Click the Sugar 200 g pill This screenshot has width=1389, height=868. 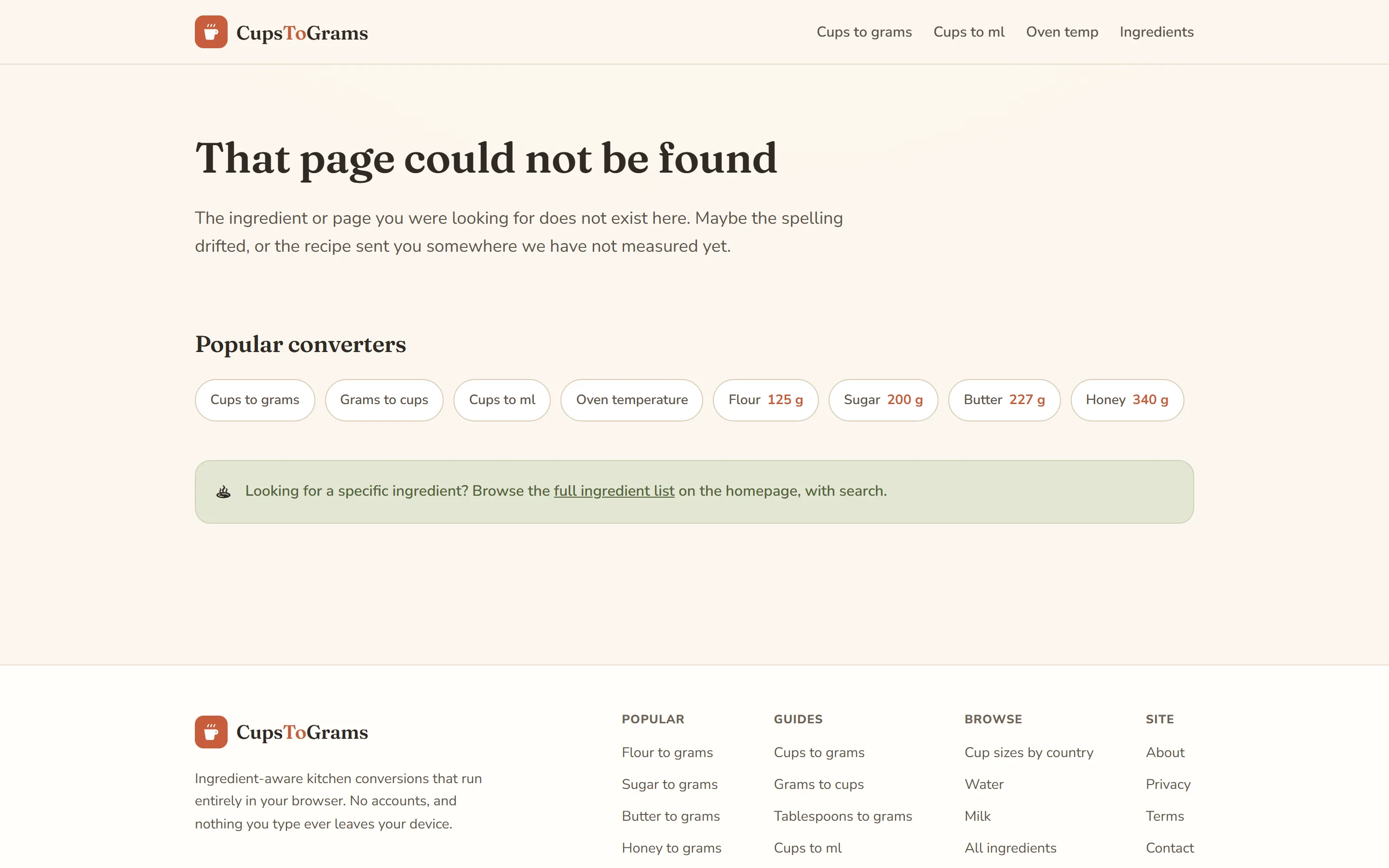point(883,400)
